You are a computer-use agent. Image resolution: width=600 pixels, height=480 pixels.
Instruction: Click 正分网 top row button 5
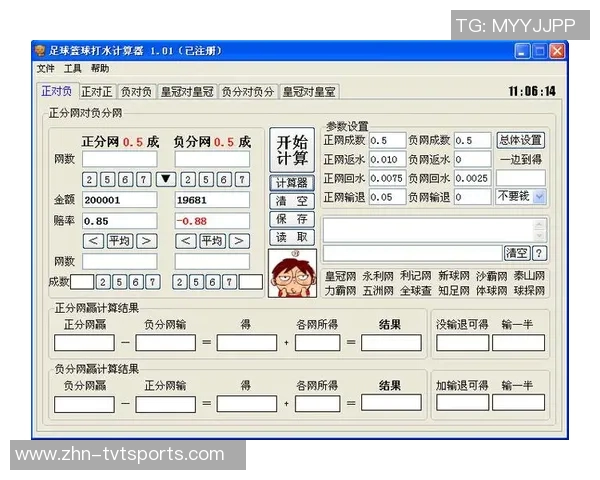coord(108,180)
